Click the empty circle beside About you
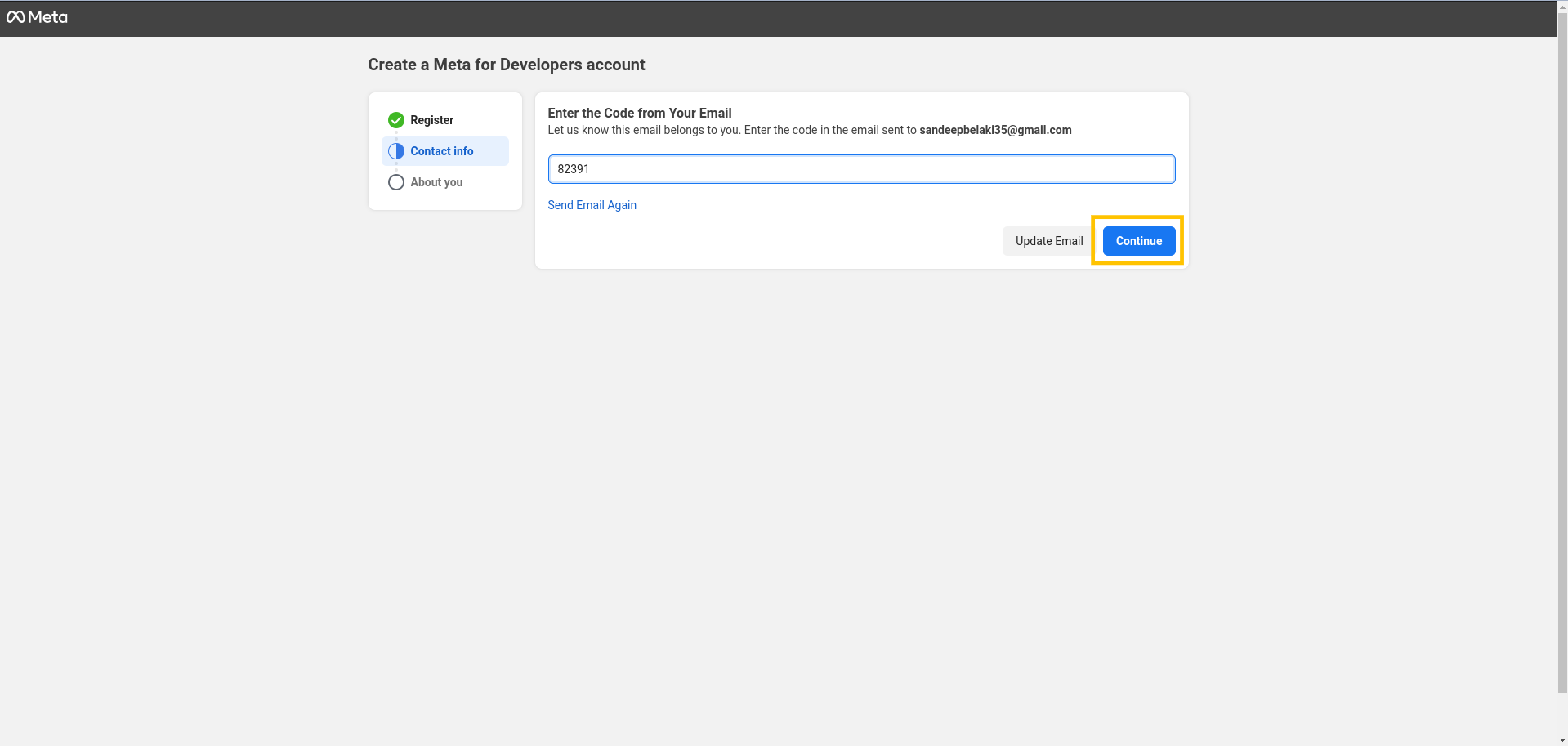 (396, 182)
